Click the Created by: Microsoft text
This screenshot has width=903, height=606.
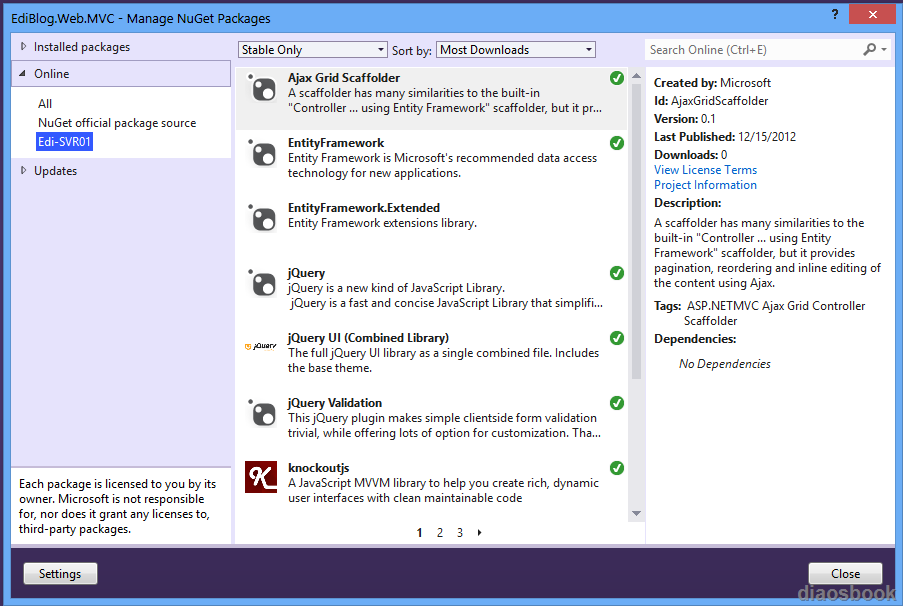tap(712, 83)
